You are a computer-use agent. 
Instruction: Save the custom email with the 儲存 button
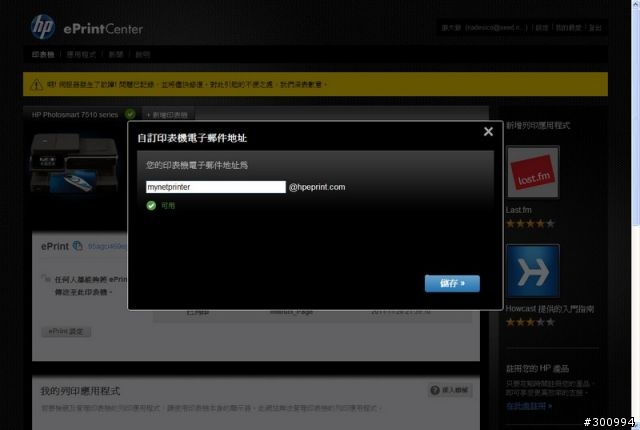point(452,283)
